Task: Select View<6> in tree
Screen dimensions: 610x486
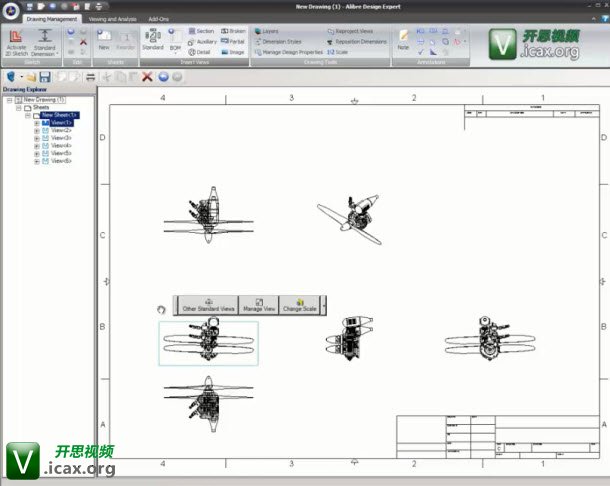Action: [x=61, y=161]
